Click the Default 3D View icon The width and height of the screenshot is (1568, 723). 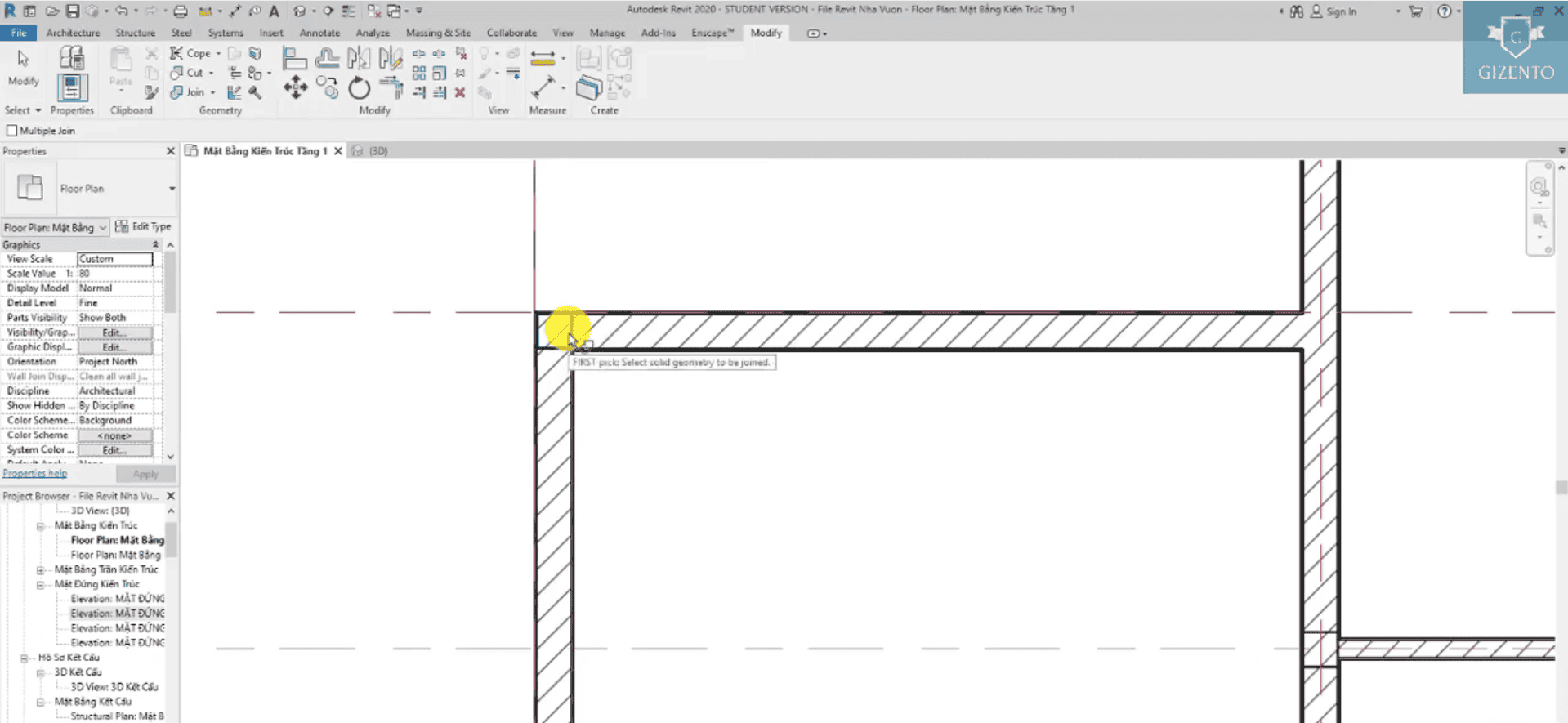tap(299, 11)
